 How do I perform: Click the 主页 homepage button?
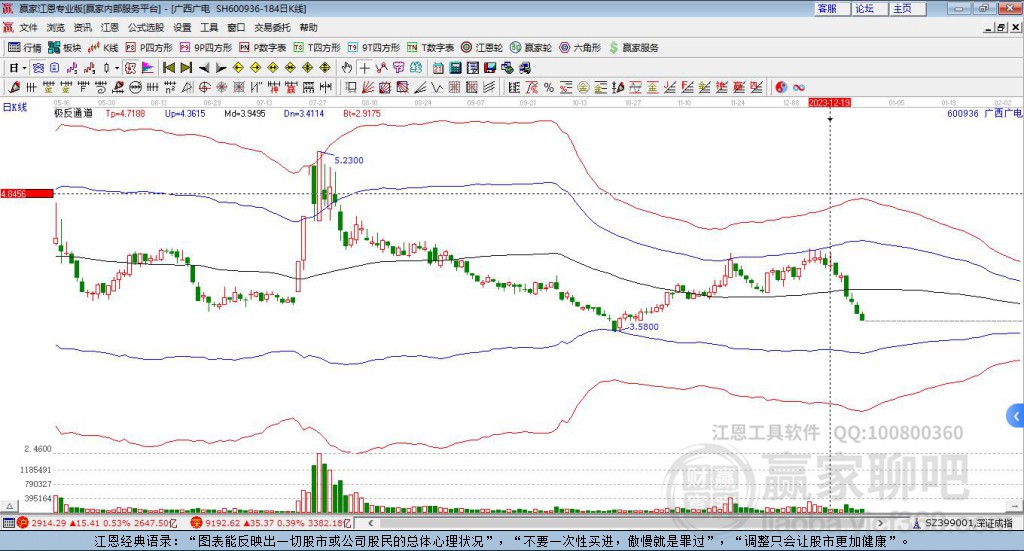[x=908, y=8]
